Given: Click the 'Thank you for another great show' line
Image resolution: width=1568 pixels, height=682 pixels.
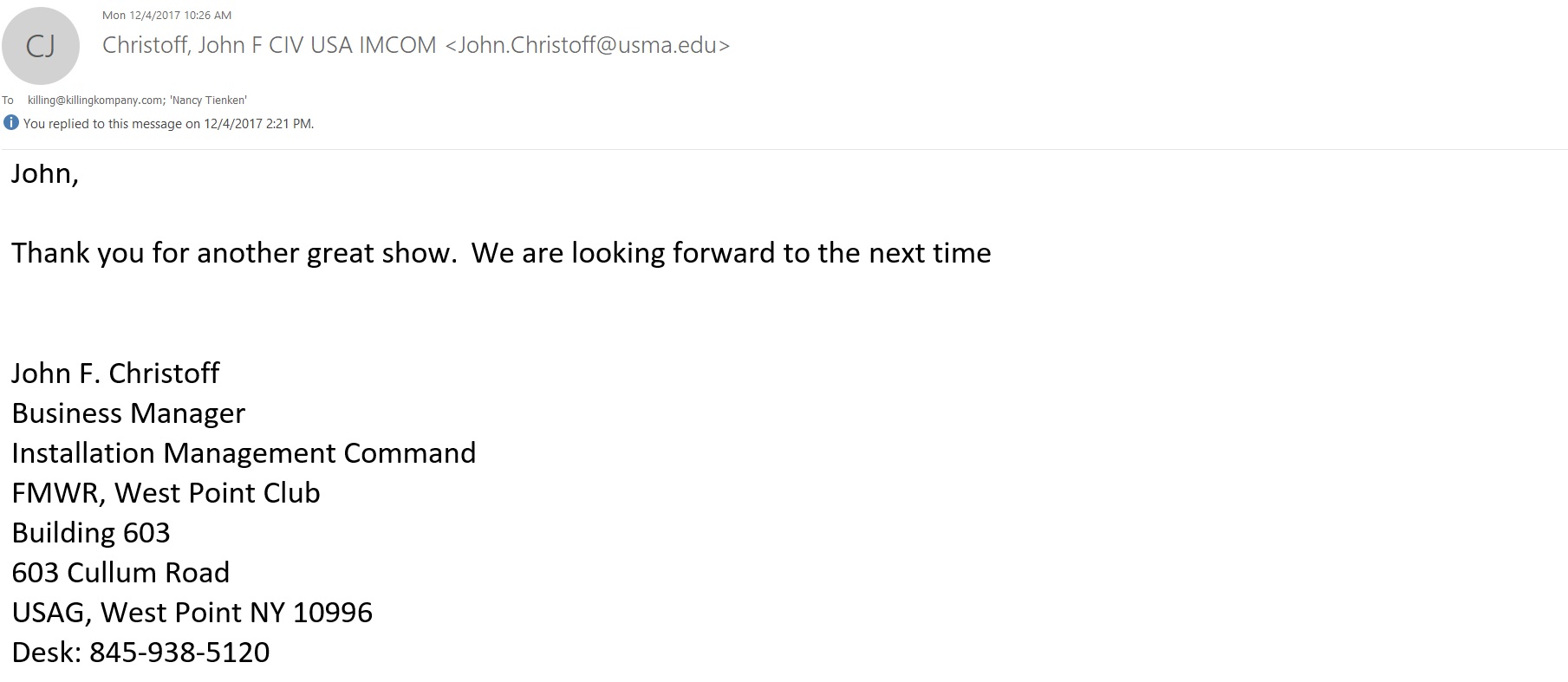Looking at the screenshot, I should pos(501,253).
